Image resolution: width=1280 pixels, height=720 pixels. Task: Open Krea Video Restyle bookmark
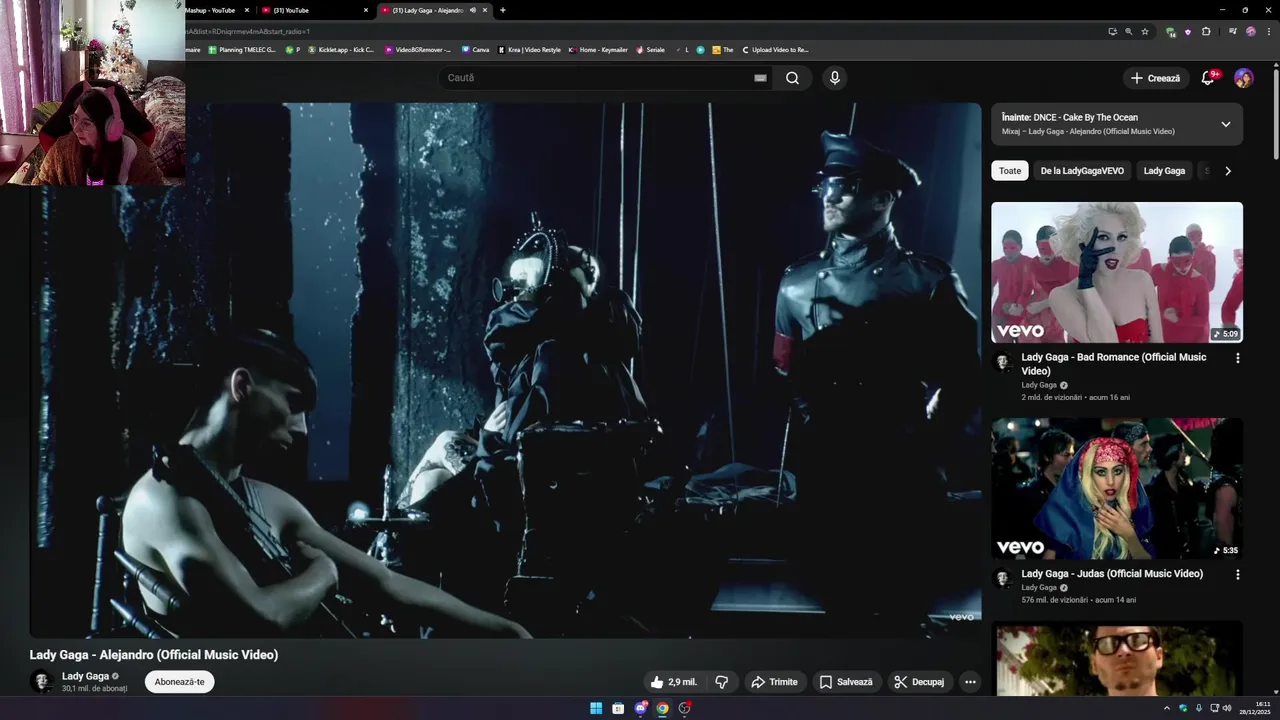click(x=530, y=49)
